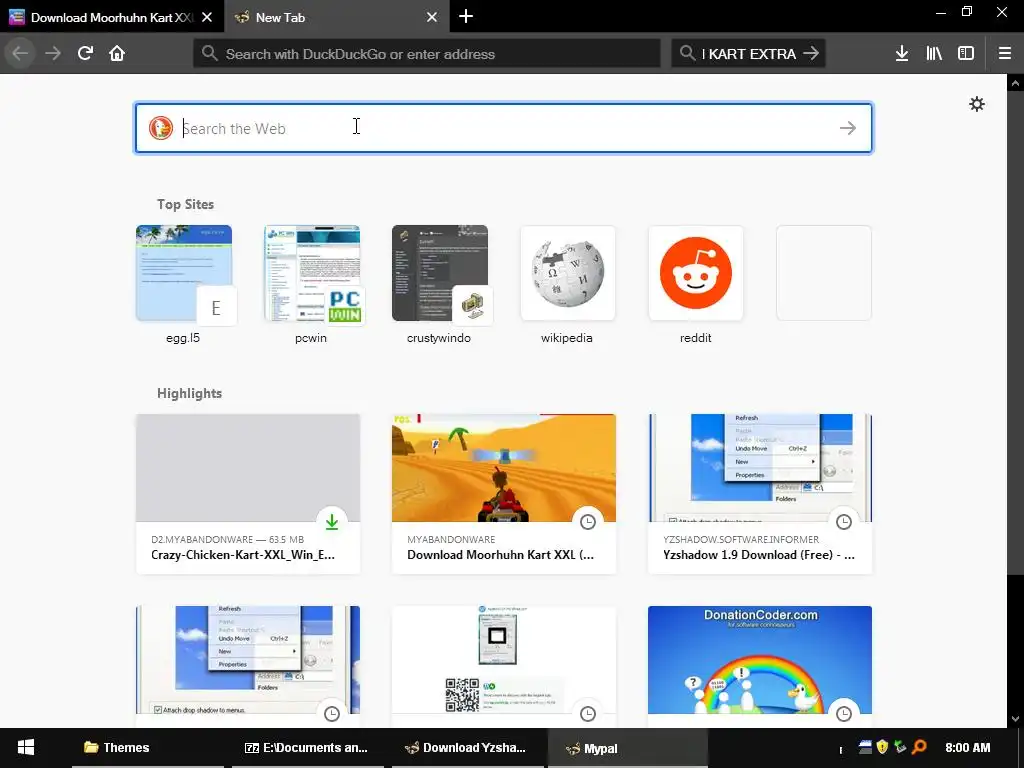
Task: Click download badge on Crazy-Chicken-Kart card
Action: coord(332,522)
